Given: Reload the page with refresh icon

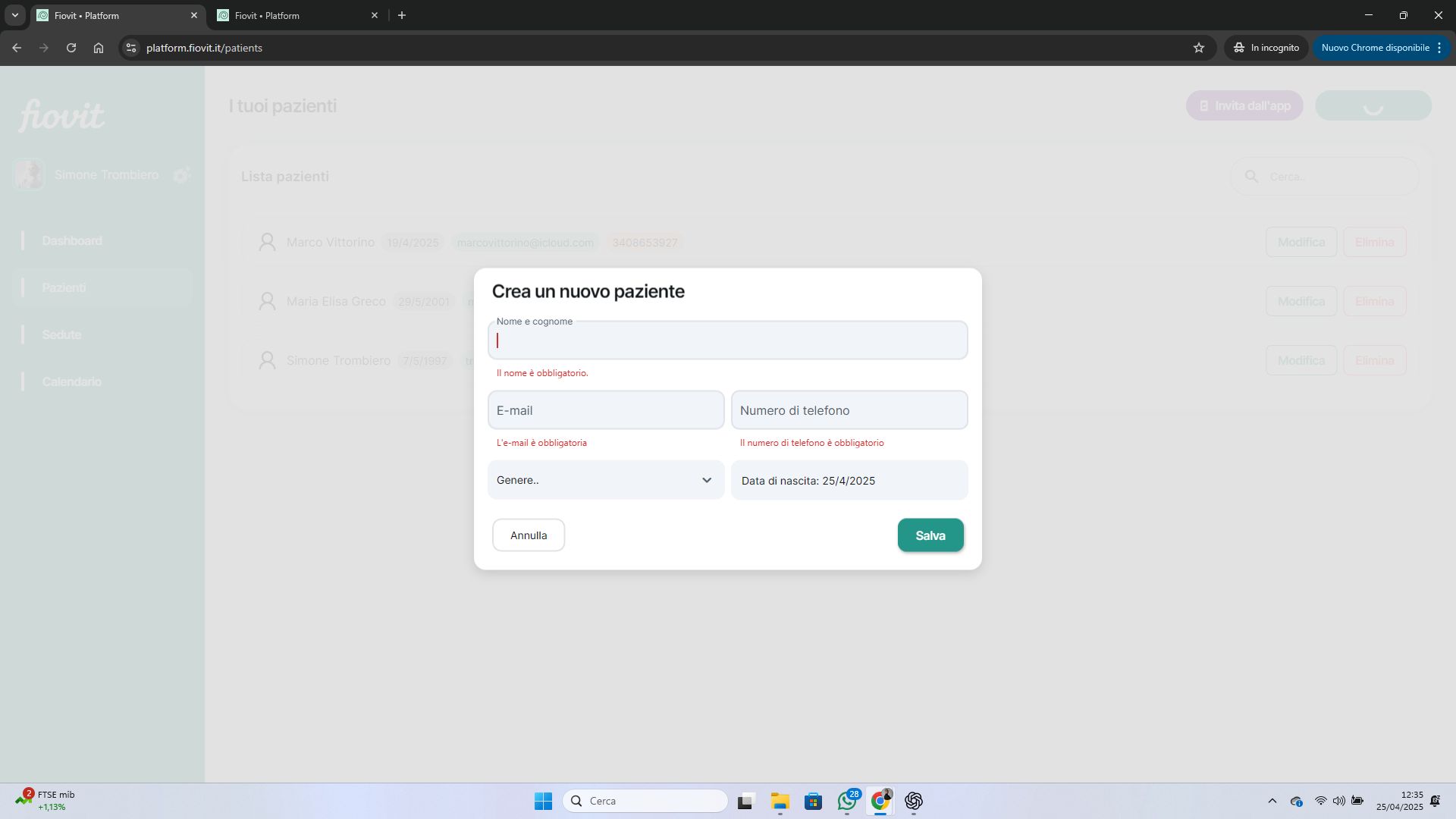Looking at the screenshot, I should click(71, 48).
